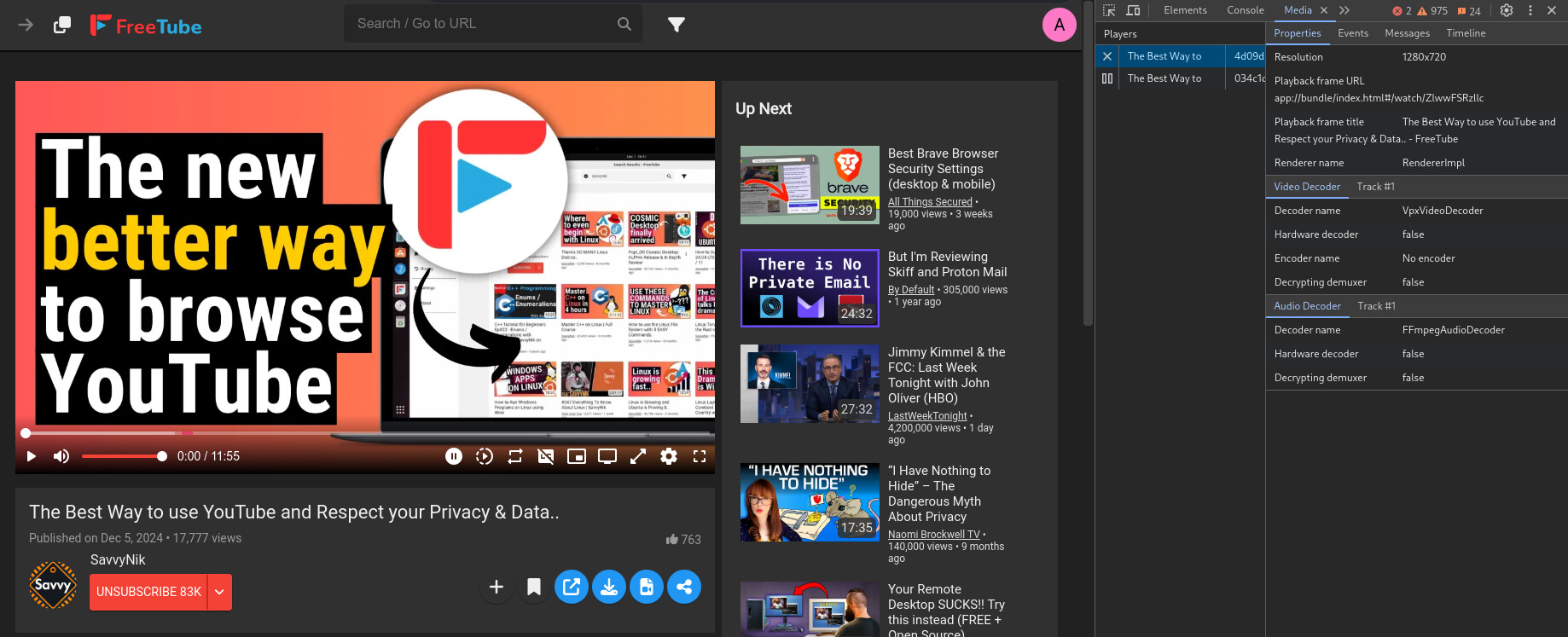The height and width of the screenshot is (637, 1568).
Task: Take a video screenshot using crossed-image icon
Action: (x=546, y=456)
